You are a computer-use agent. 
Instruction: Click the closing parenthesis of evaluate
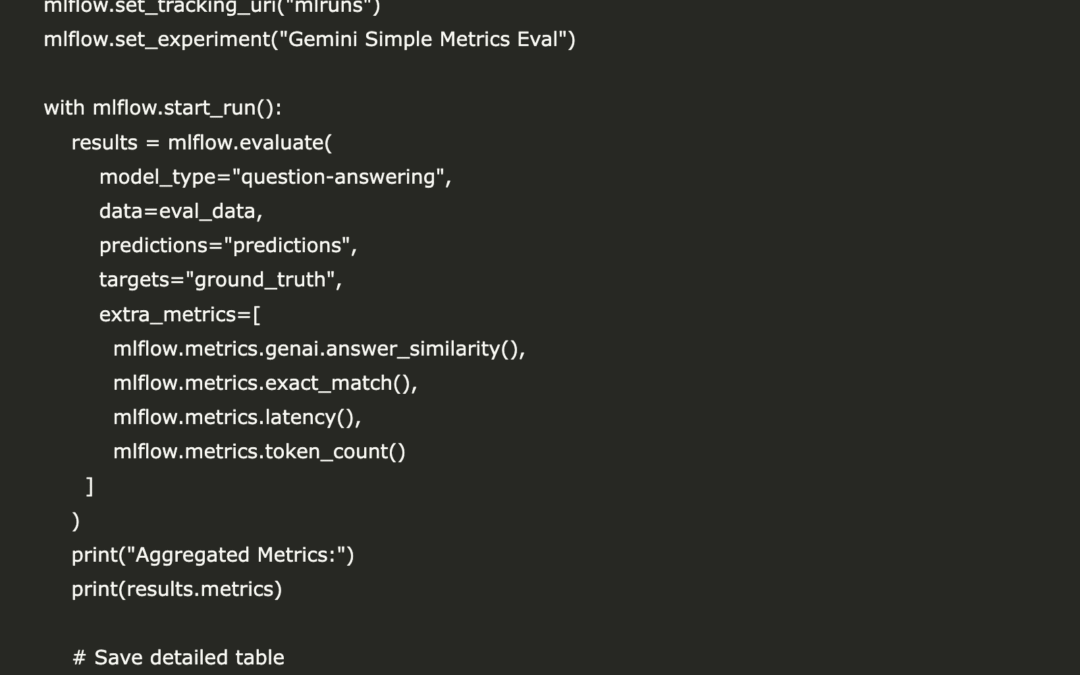pyautogui.click(x=76, y=521)
